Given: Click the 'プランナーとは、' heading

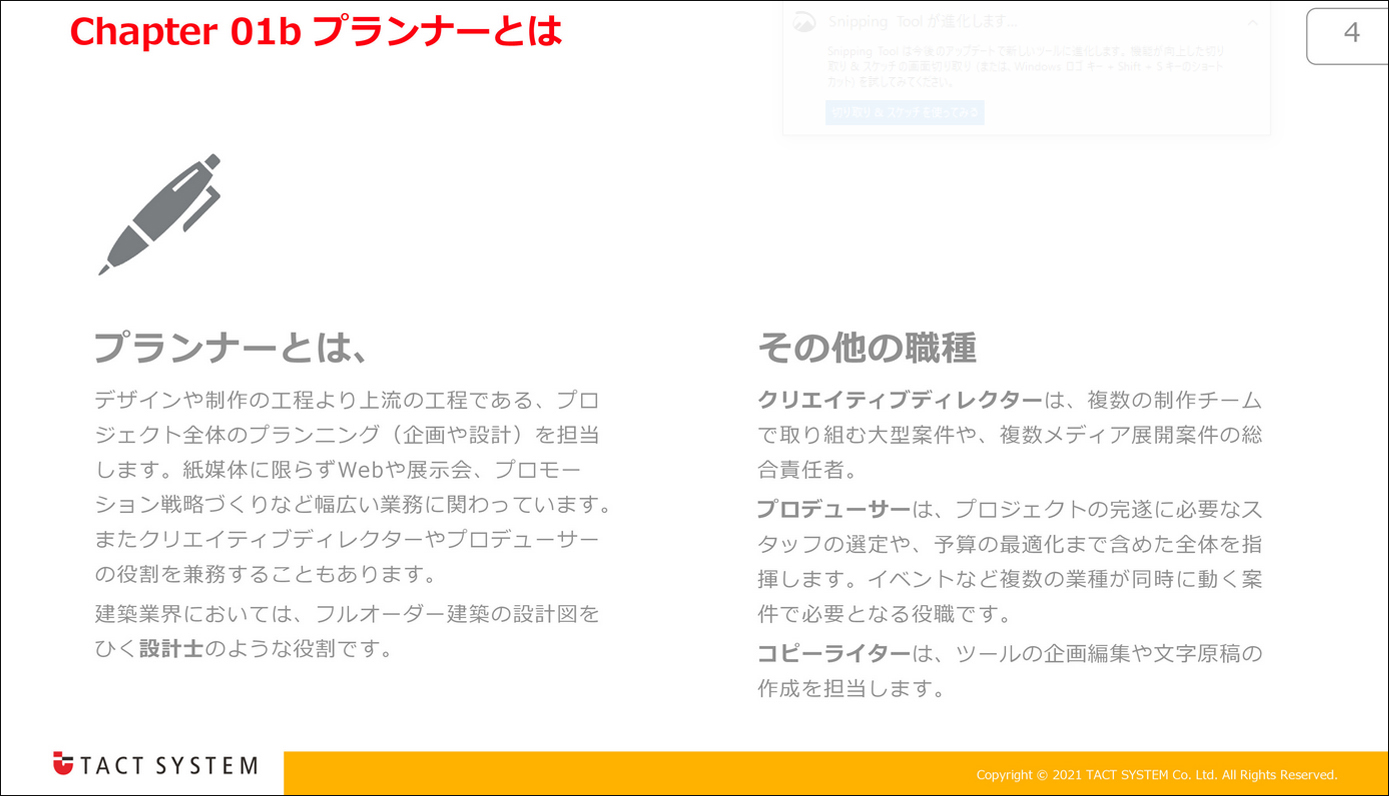Looking at the screenshot, I should [x=231, y=347].
